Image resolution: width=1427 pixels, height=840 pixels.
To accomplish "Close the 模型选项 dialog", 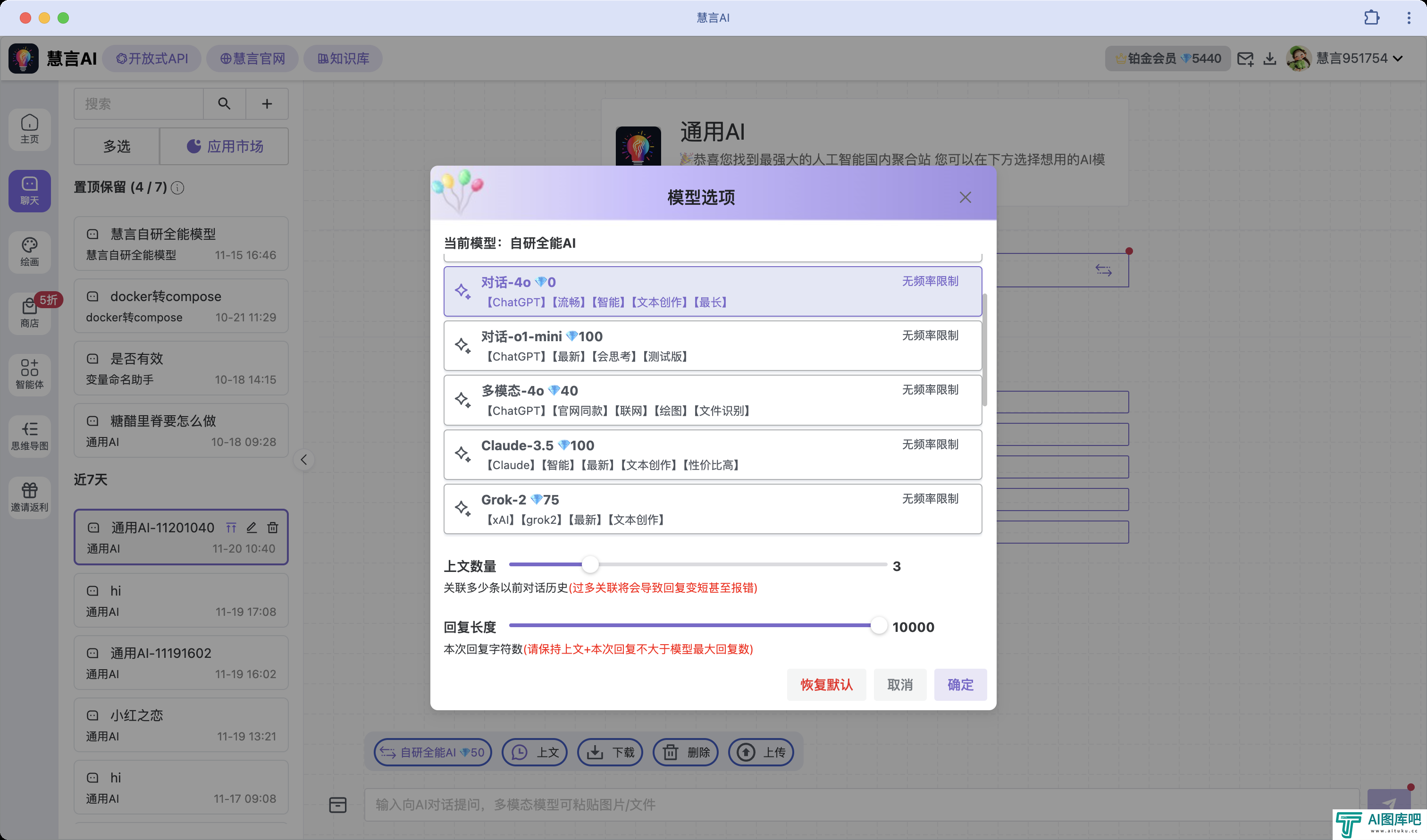I will click(x=965, y=197).
